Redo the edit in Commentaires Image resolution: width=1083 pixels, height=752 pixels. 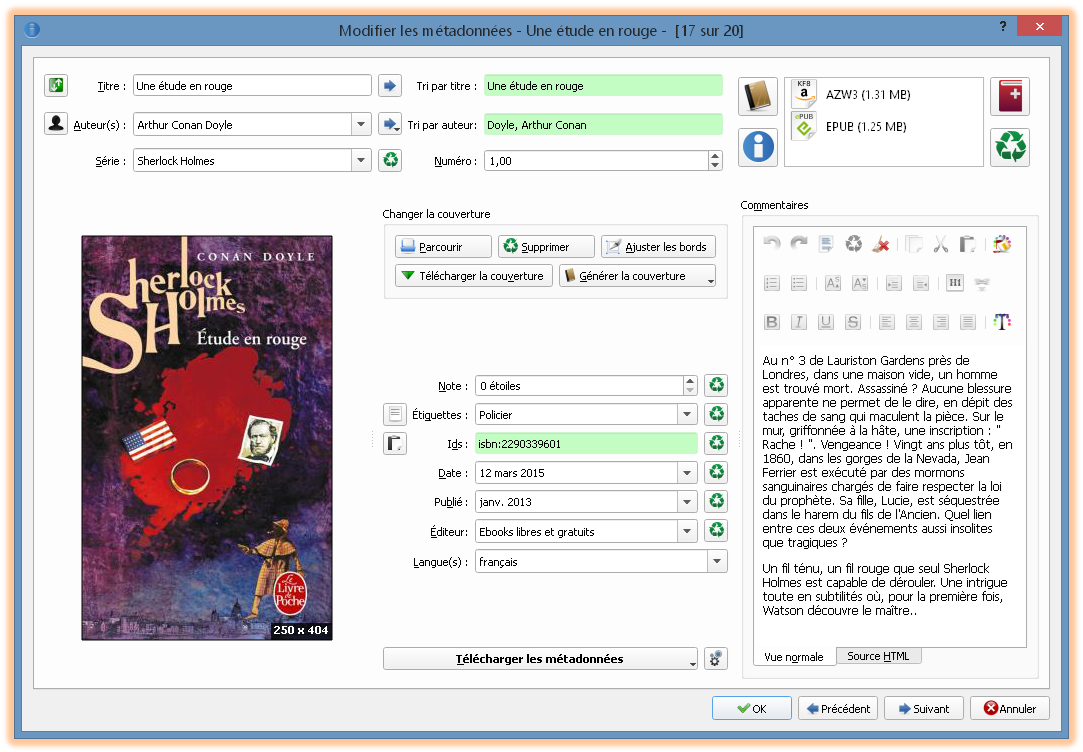click(x=799, y=244)
